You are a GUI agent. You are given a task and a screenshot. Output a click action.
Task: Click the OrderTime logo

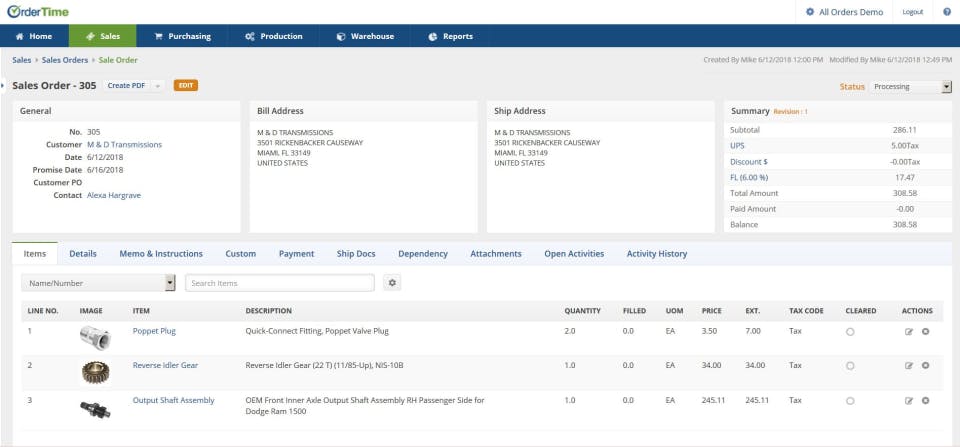pos(37,11)
